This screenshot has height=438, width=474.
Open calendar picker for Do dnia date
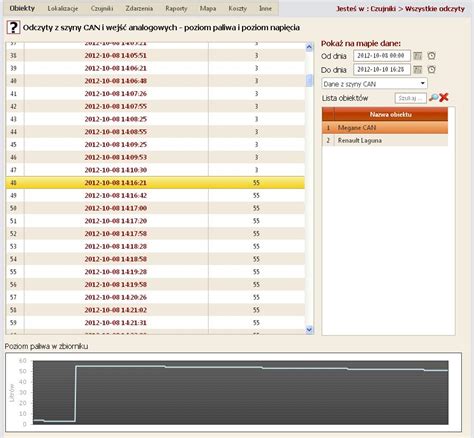click(417, 69)
